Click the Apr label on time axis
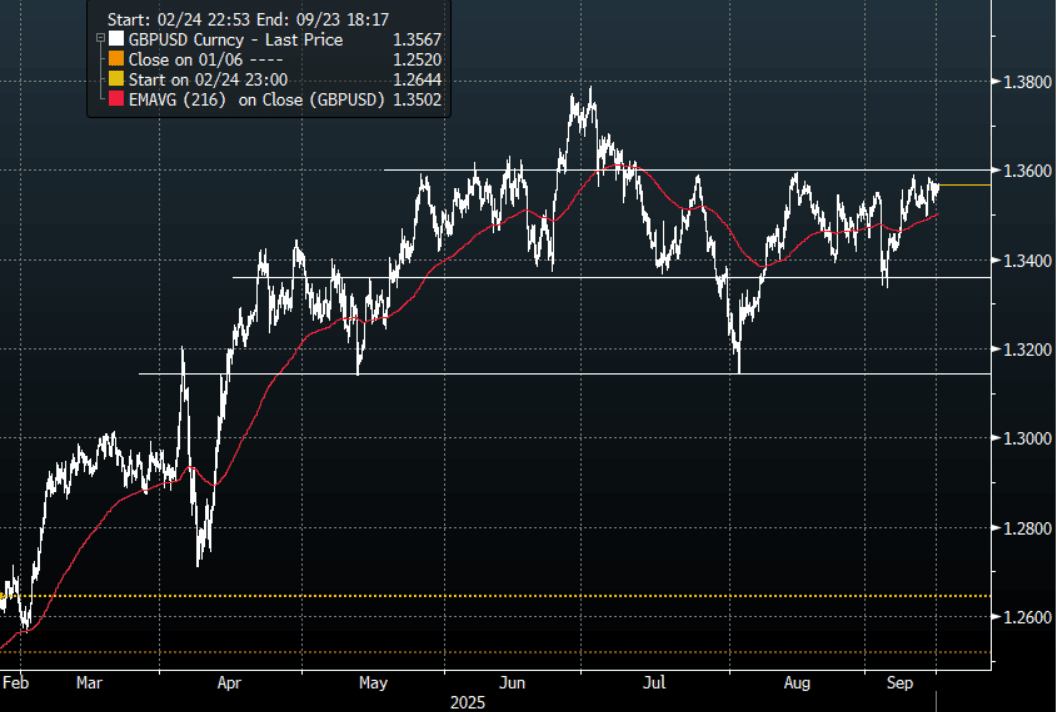This screenshot has width=1056, height=712. pos(230,684)
